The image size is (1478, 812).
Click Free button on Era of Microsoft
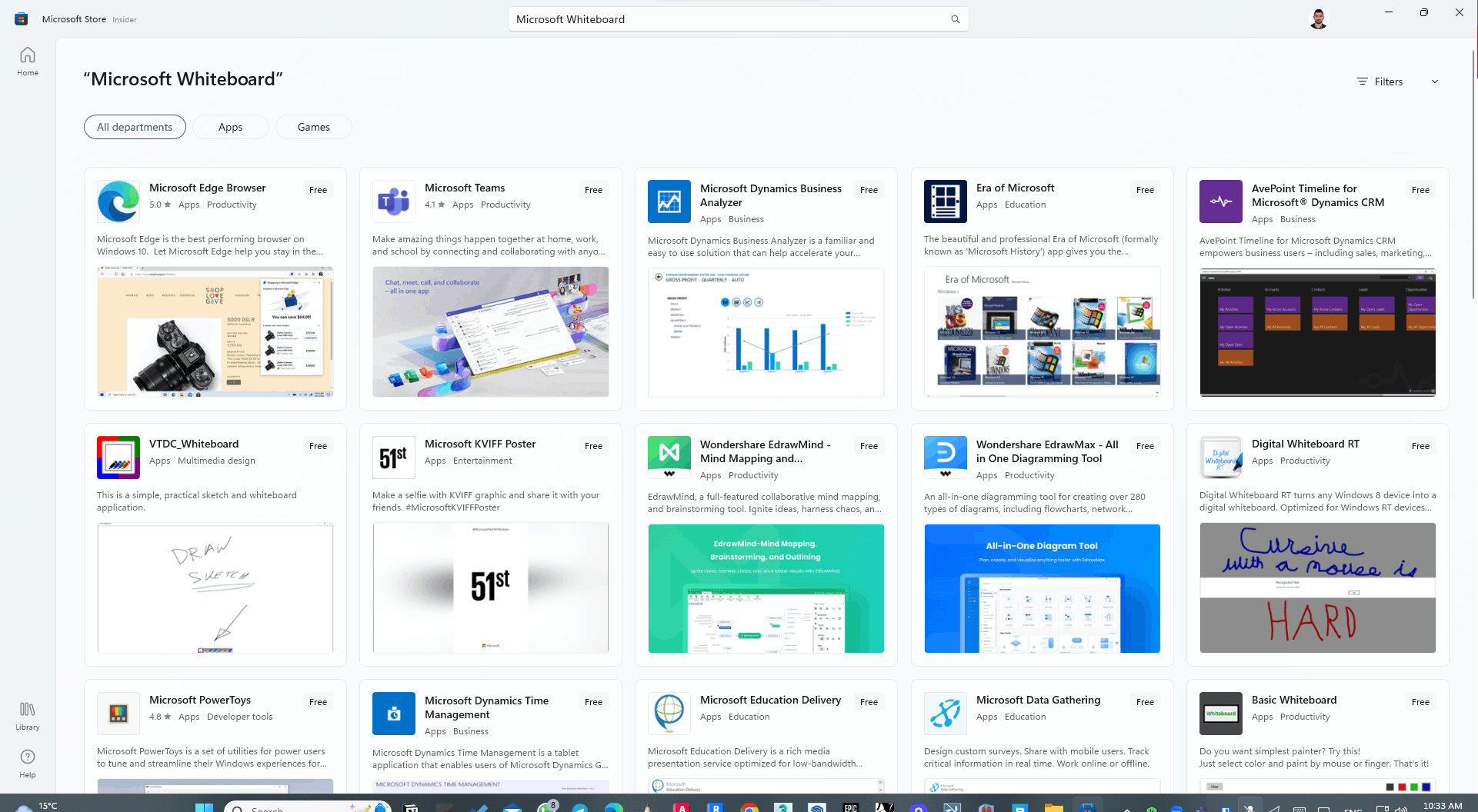point(1145,190)
